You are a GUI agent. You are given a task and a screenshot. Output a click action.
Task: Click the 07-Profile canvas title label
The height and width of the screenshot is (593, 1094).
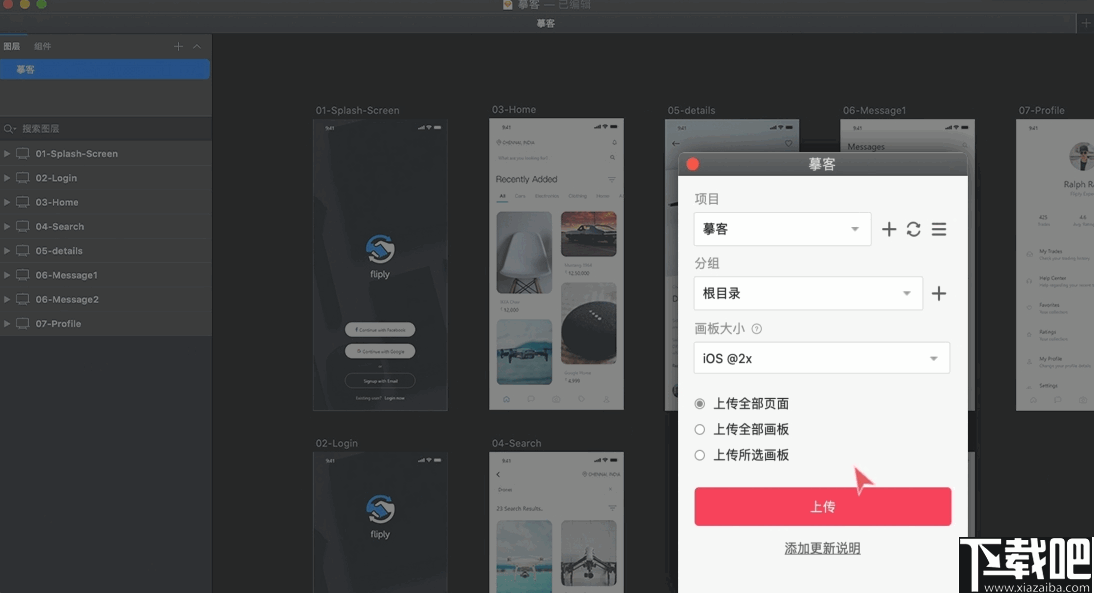pyautogui.click(x=1041, y=110)
